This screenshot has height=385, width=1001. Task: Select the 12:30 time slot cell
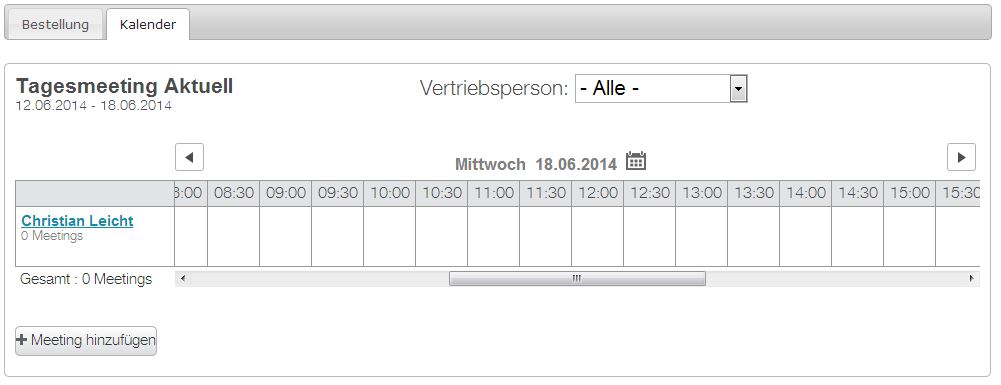[x=650, y=236]
